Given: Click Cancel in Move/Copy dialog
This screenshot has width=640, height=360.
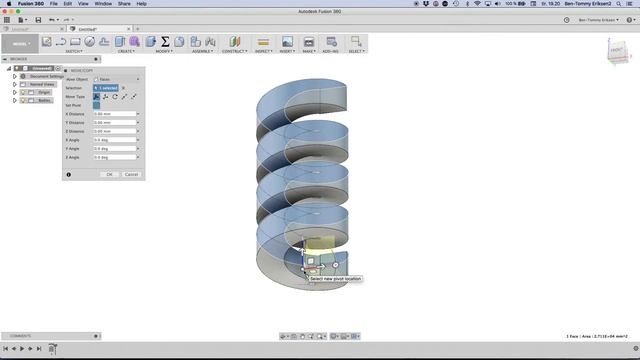Looking at the screenshot, I should pyautogui.click(x=131, y=175).
